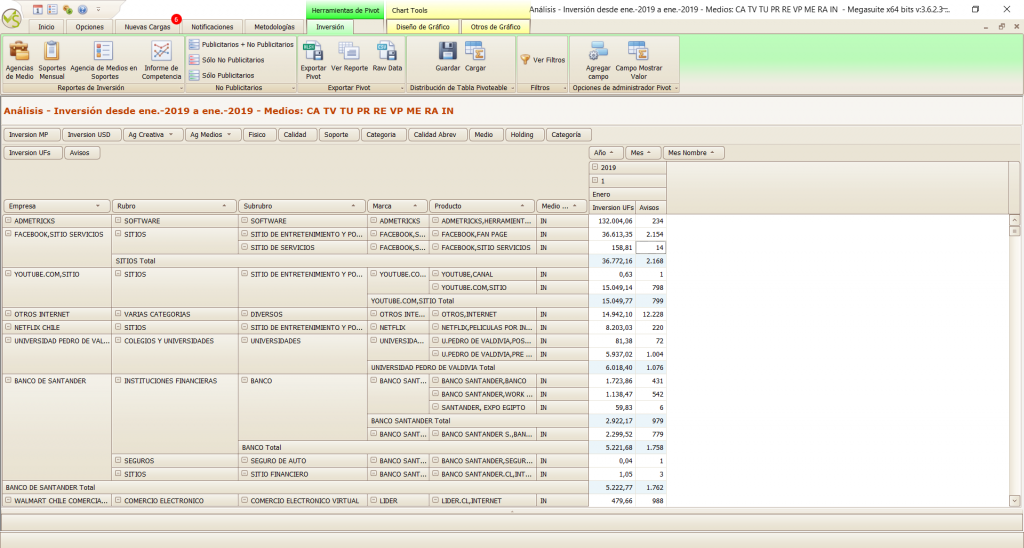This screenshot has width=1024, height=548.
Task: Click Inversion MP field button
Action: point(31,135)
